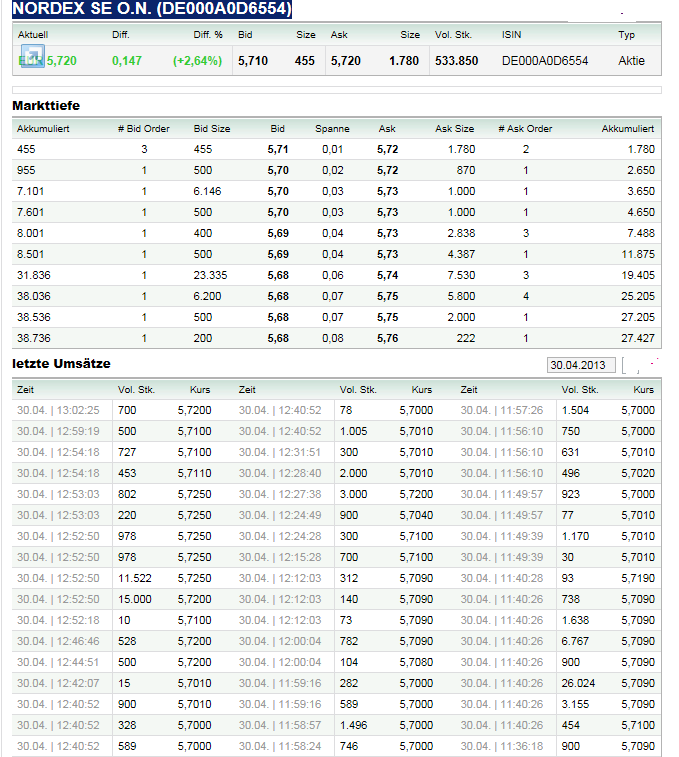Click the trade time 12:31:51
This screenshot has width=679, height=757.
[299, 452]
